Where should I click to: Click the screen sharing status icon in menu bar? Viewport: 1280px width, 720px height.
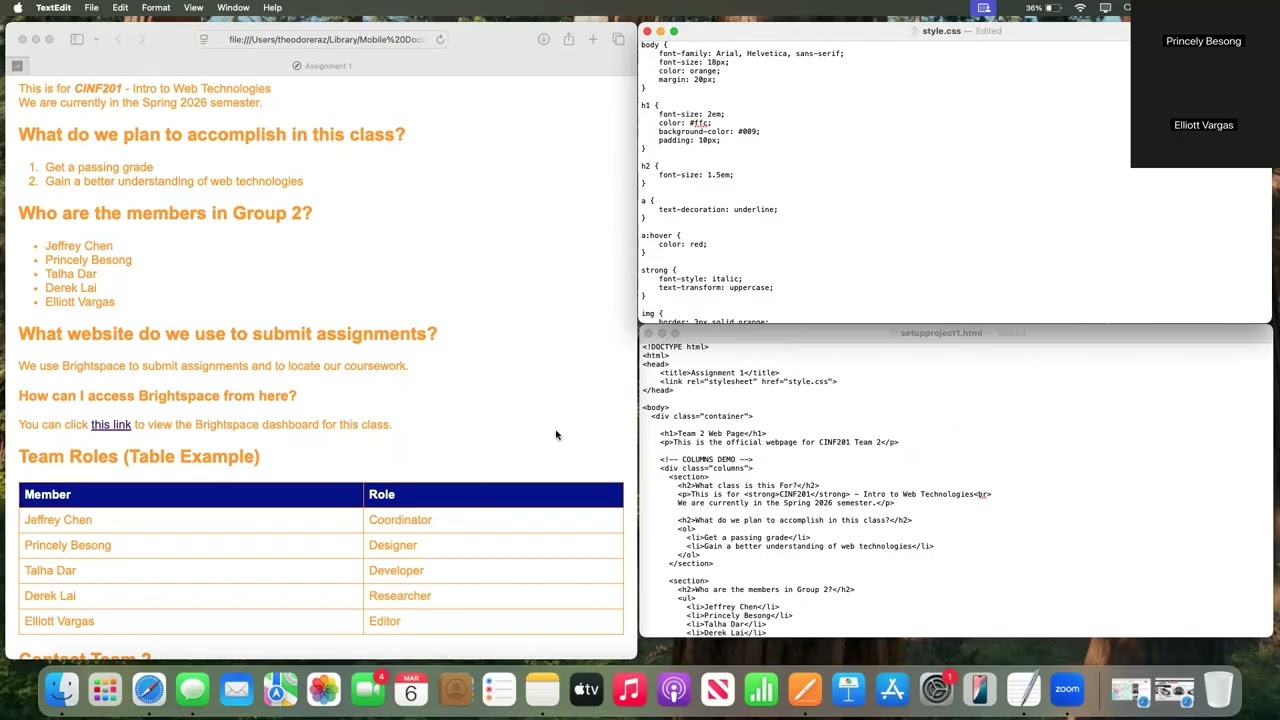pos(984,8)
